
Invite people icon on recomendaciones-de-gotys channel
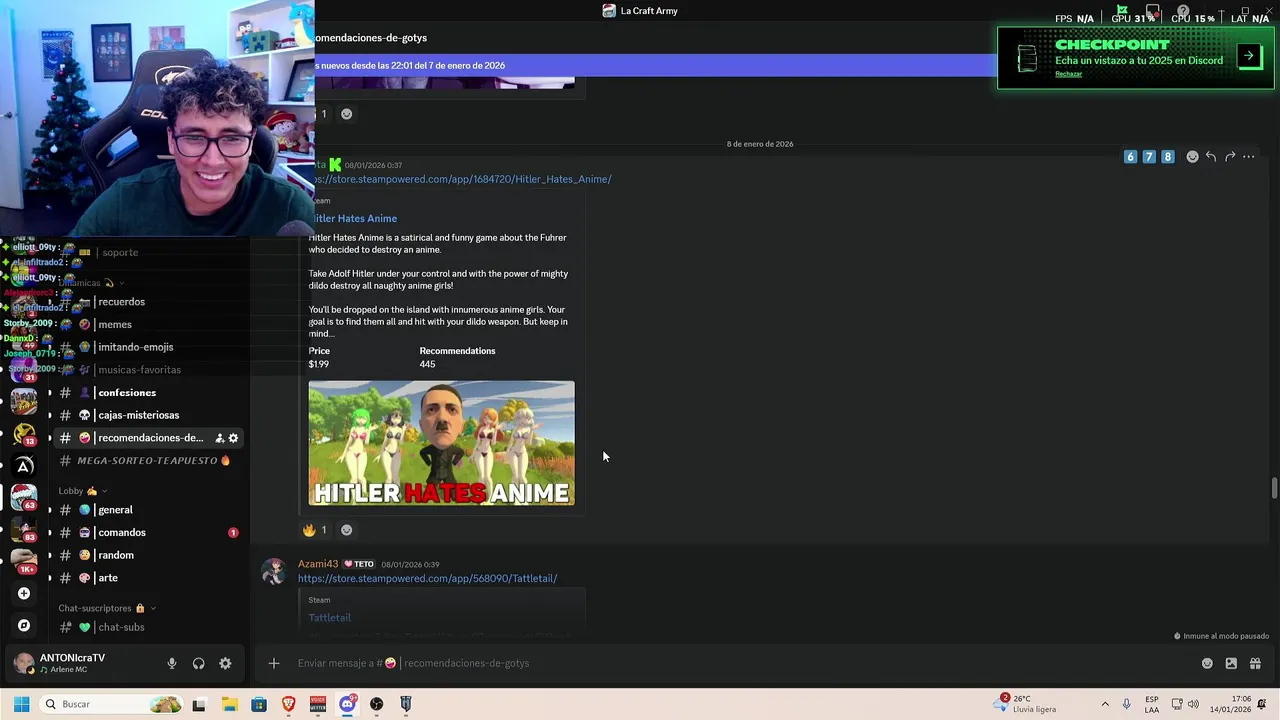pos(219,438)
